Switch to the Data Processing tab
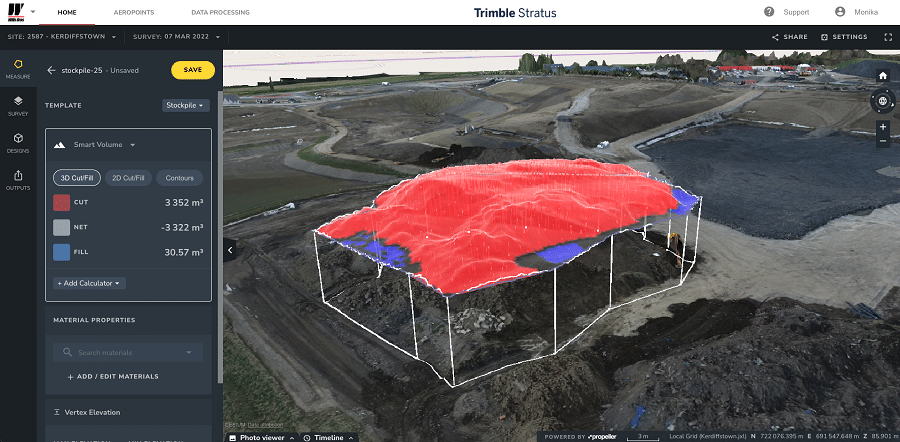This screenshot has width=900, height=442. [x=220, y=12]
